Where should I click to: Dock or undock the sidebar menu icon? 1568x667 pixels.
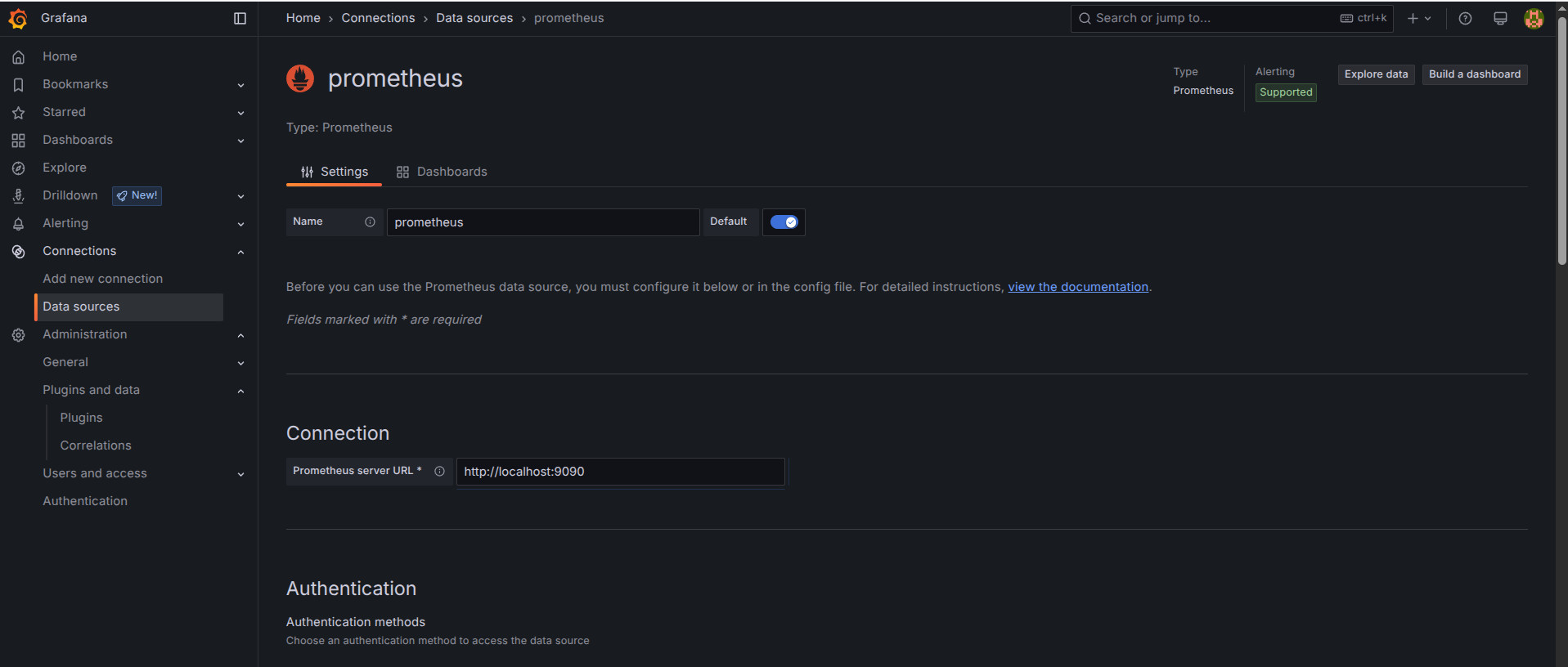(x=240, y=18)
